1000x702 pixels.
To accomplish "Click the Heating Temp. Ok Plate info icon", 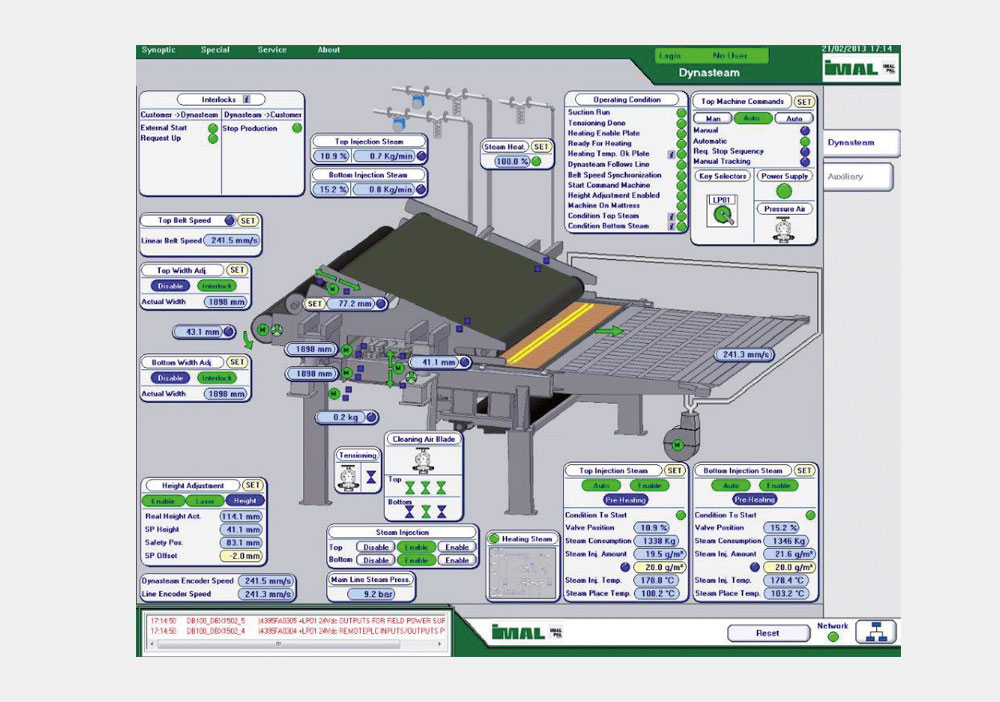I will click(x=672, y=154).
